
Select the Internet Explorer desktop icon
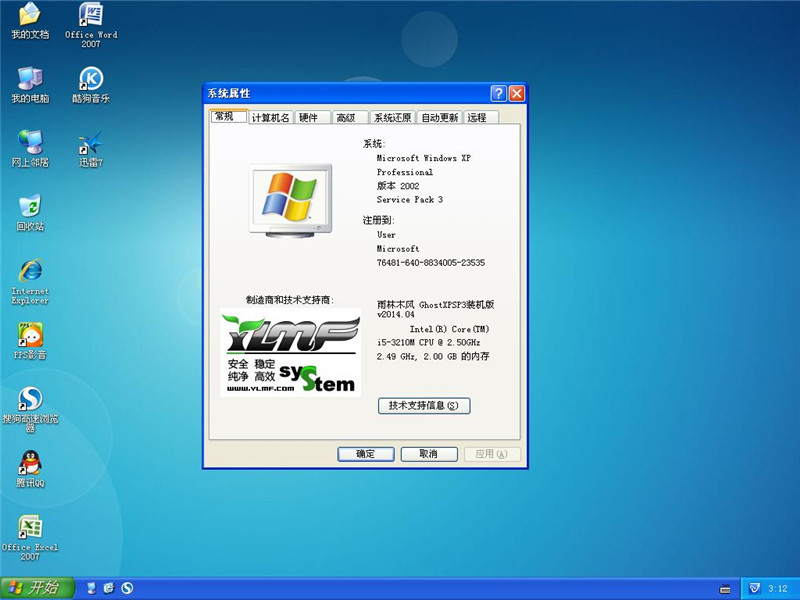coord(30,282)
